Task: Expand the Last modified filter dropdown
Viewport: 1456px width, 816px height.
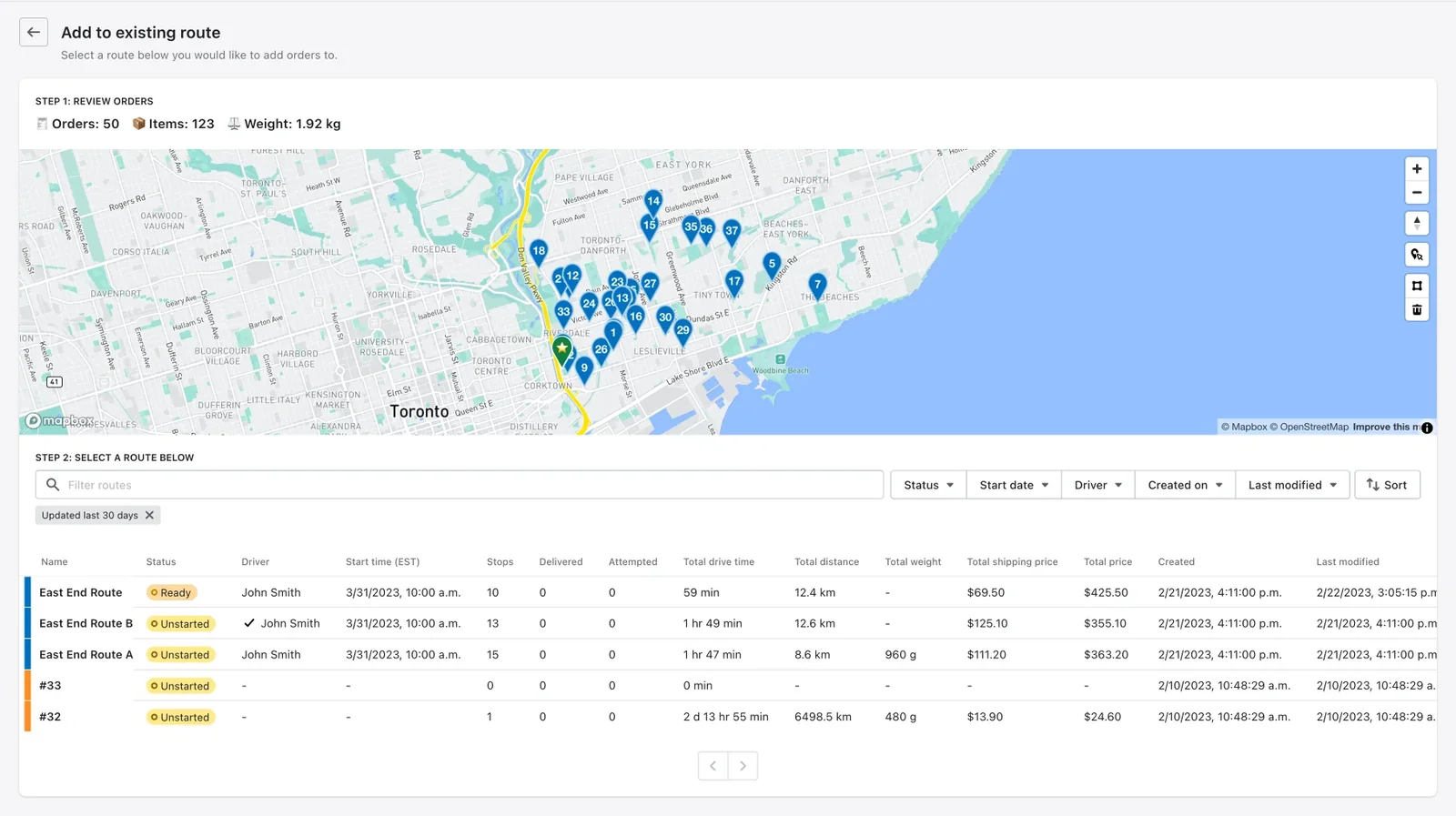Action: [x=1292, y=485]
